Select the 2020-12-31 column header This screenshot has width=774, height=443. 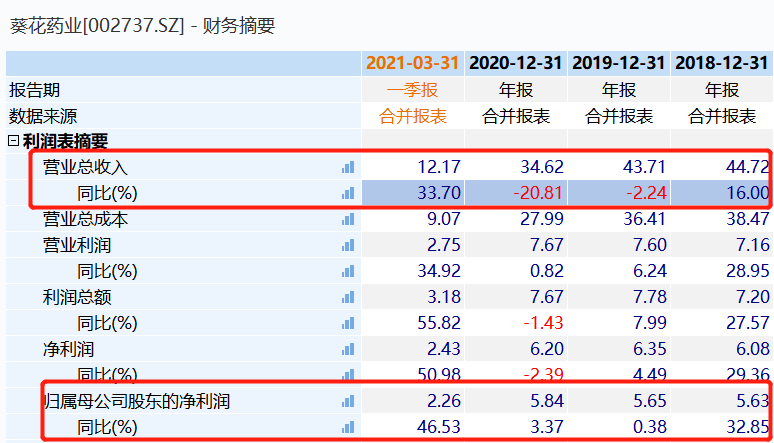pyautogui.click(x=516, y=63)
